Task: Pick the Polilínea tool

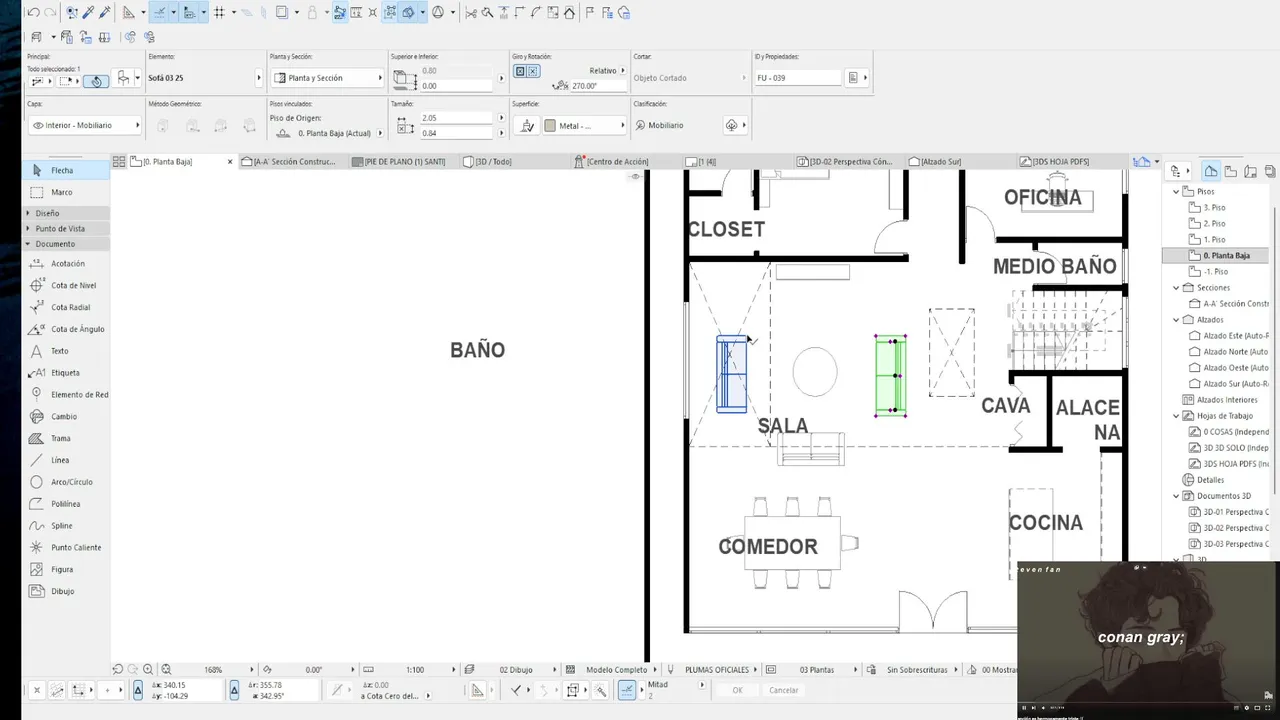Action: click(x=66, y=504)
